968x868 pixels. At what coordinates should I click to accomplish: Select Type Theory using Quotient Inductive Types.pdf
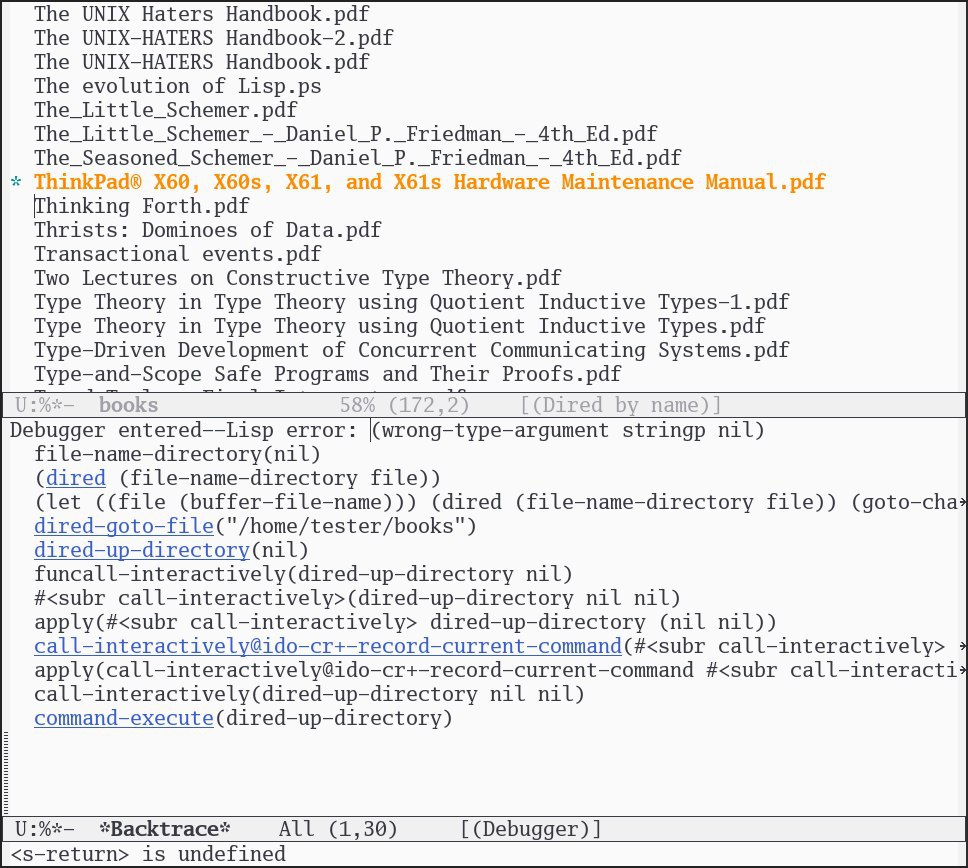[400, 327]
